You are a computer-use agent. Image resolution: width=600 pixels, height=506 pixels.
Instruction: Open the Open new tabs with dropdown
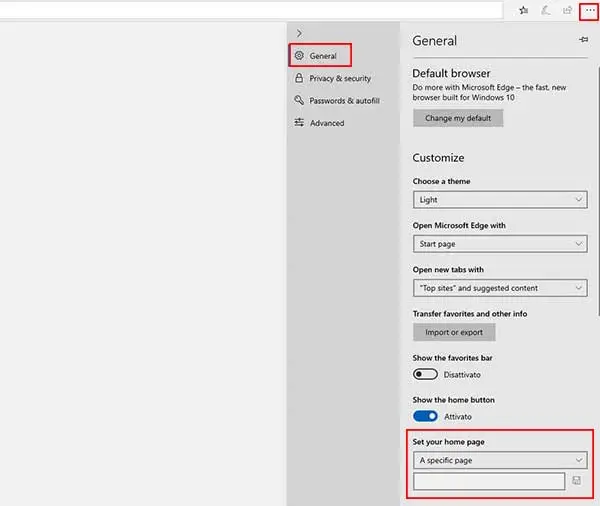tap(500, 288)
